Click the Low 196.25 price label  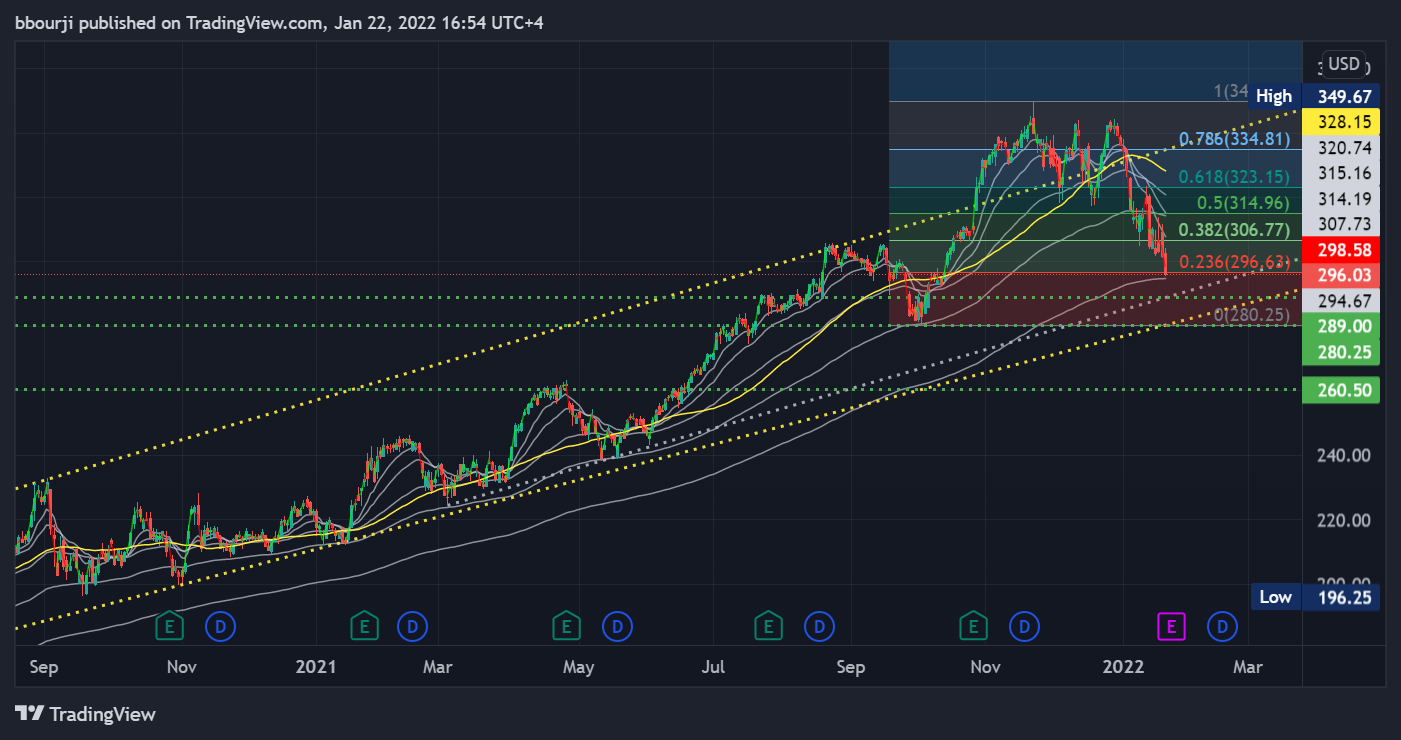pos(1316,597)
